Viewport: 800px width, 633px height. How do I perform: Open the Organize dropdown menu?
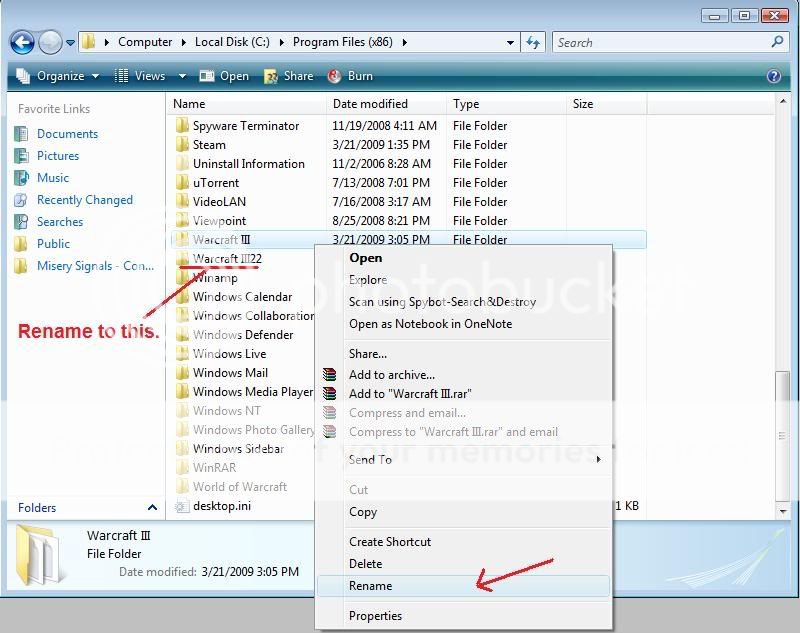[58, 76]
